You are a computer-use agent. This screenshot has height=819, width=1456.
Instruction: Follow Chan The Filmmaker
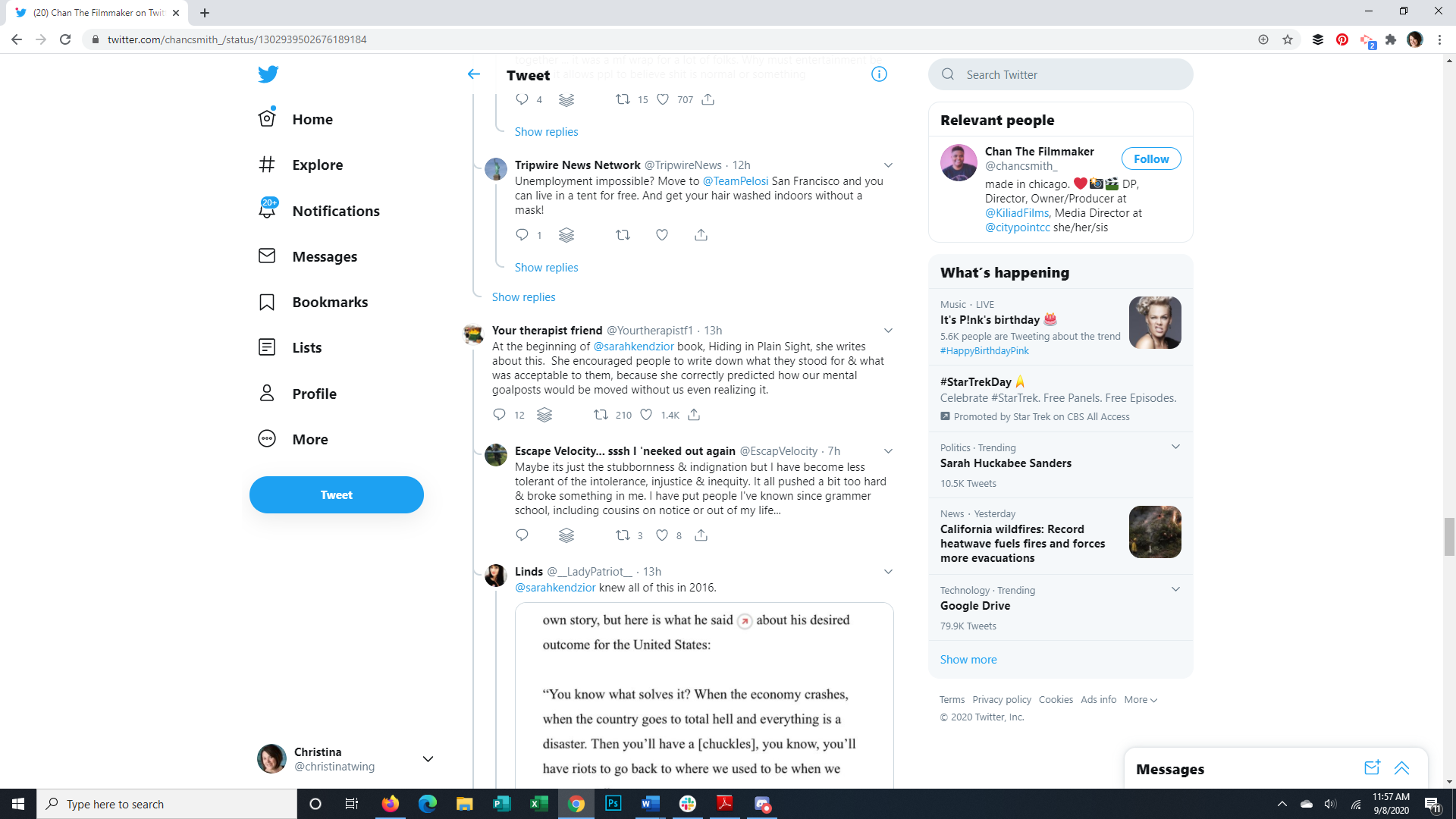(x=1150, y=159)
